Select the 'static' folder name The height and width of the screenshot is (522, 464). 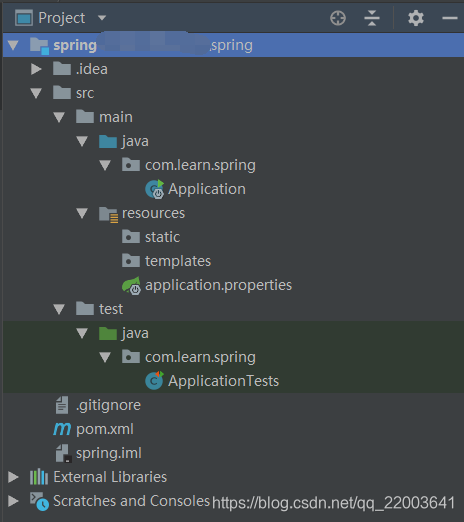[x=162, y=237]
